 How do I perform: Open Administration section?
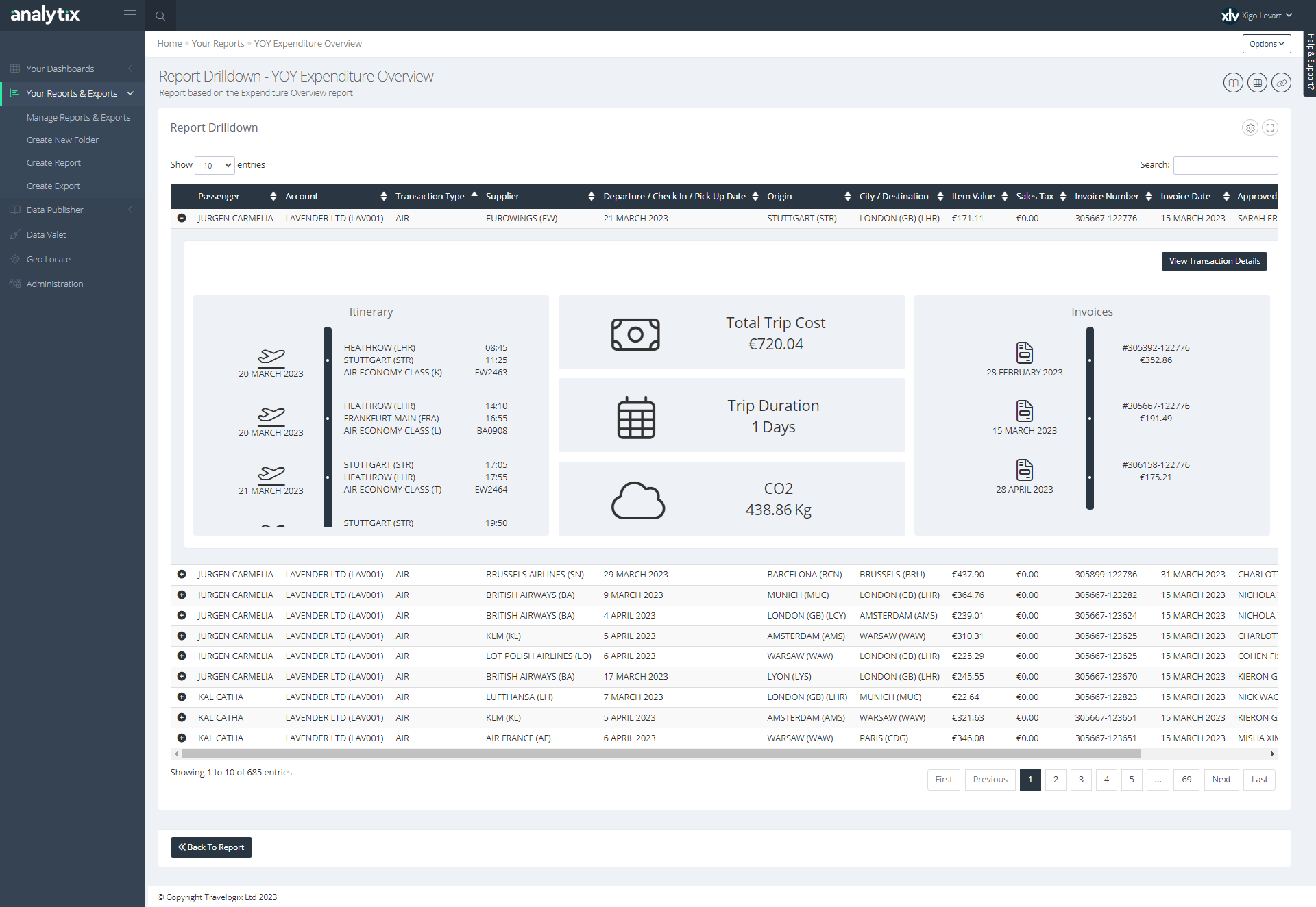55,284
